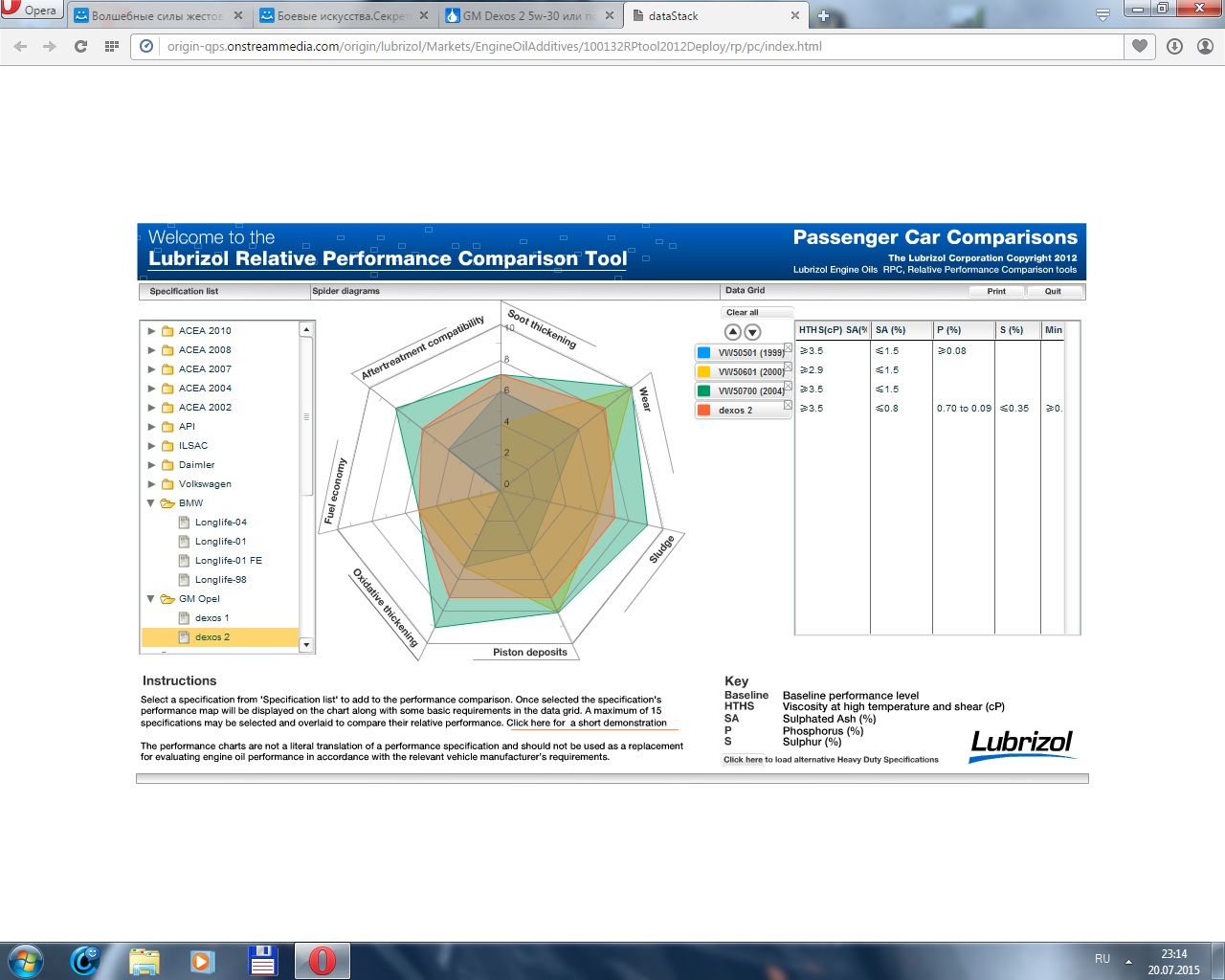
Task: Open the short demonstration link
Action: click(587, 724)
